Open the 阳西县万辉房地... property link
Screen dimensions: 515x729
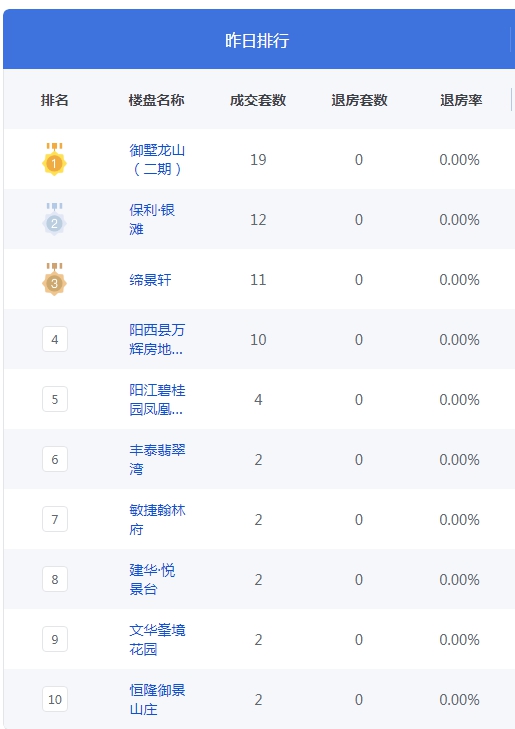[x=157, y=339]
